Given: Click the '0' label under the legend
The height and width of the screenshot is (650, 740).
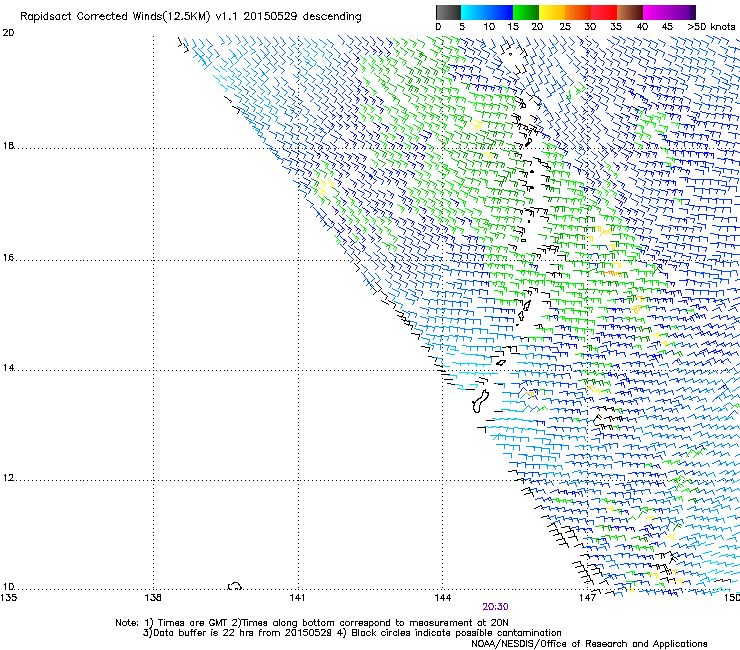Looking at the screenshot, I should [438, 27].
